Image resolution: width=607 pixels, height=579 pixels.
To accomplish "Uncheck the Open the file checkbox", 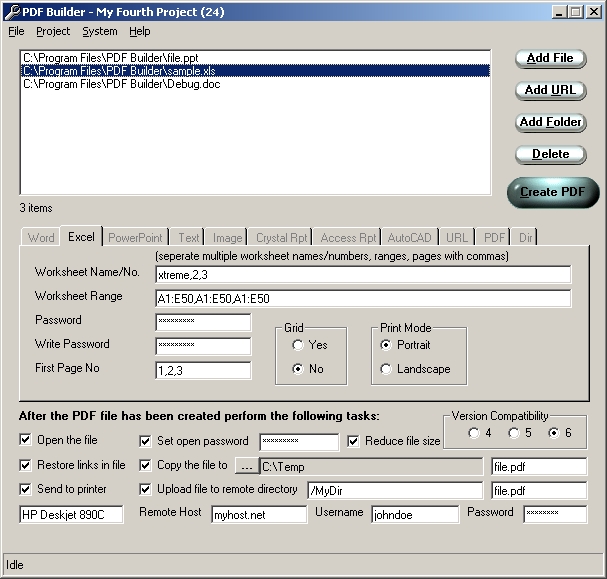I will tap(26, 441).
